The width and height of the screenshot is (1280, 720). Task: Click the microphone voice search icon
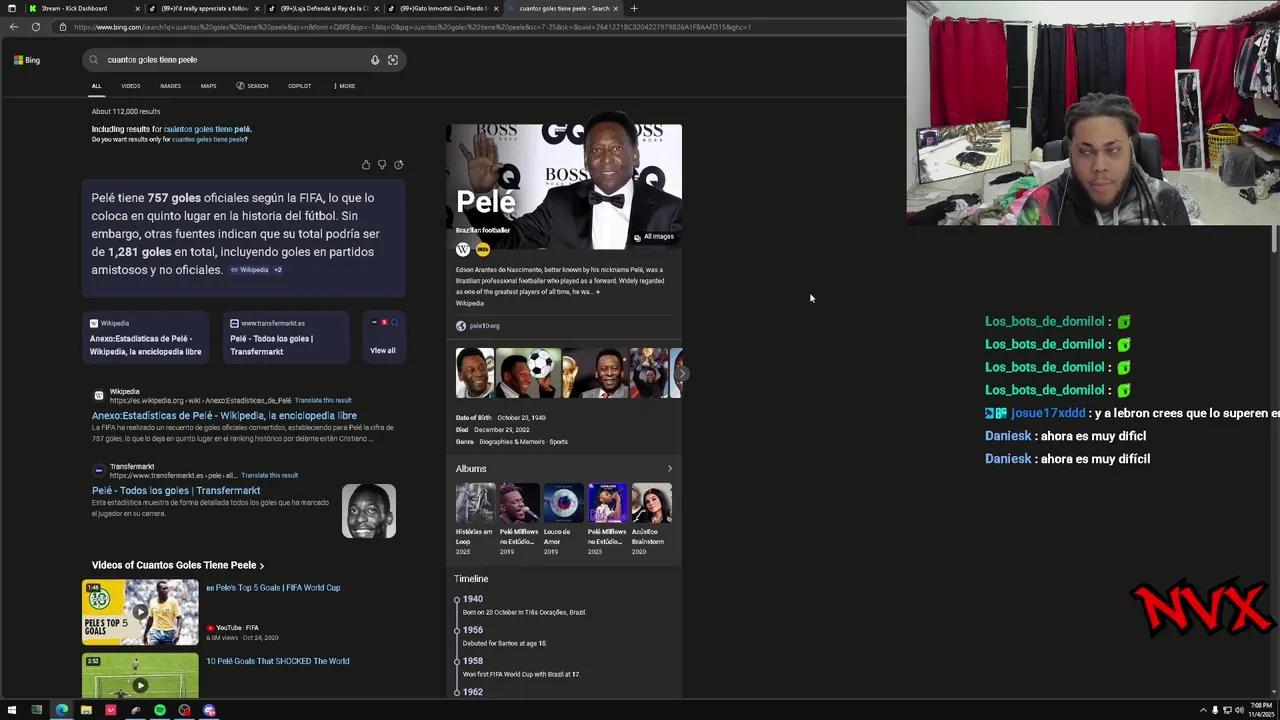[375, 60]
